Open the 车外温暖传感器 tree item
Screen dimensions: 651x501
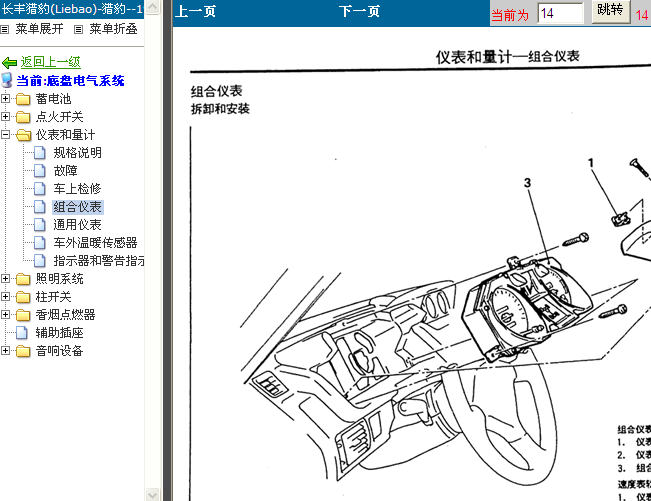pos(95,243)
